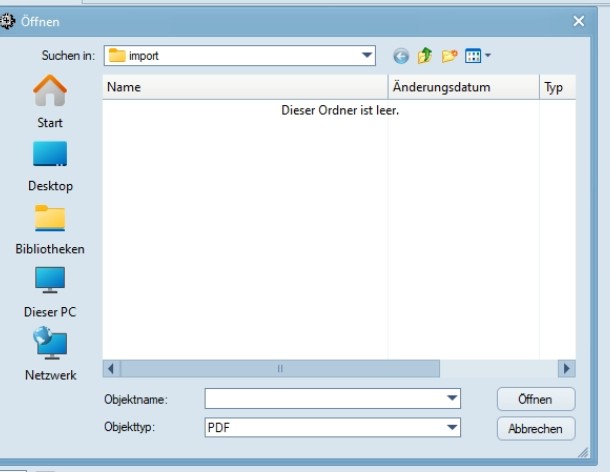This screenshot has height=472, width=610.
Task: Go up one folder level
Action: click(x=424, y=56)
